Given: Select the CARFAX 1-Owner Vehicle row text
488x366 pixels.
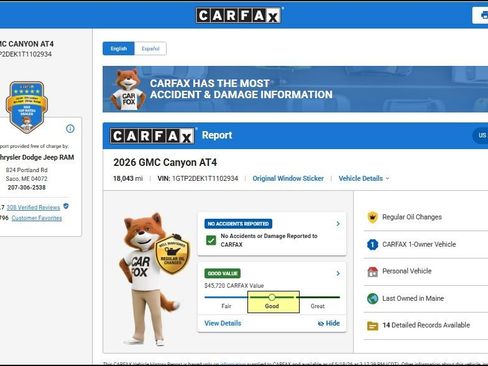Looking at the screenshot, I should point(419,244).
